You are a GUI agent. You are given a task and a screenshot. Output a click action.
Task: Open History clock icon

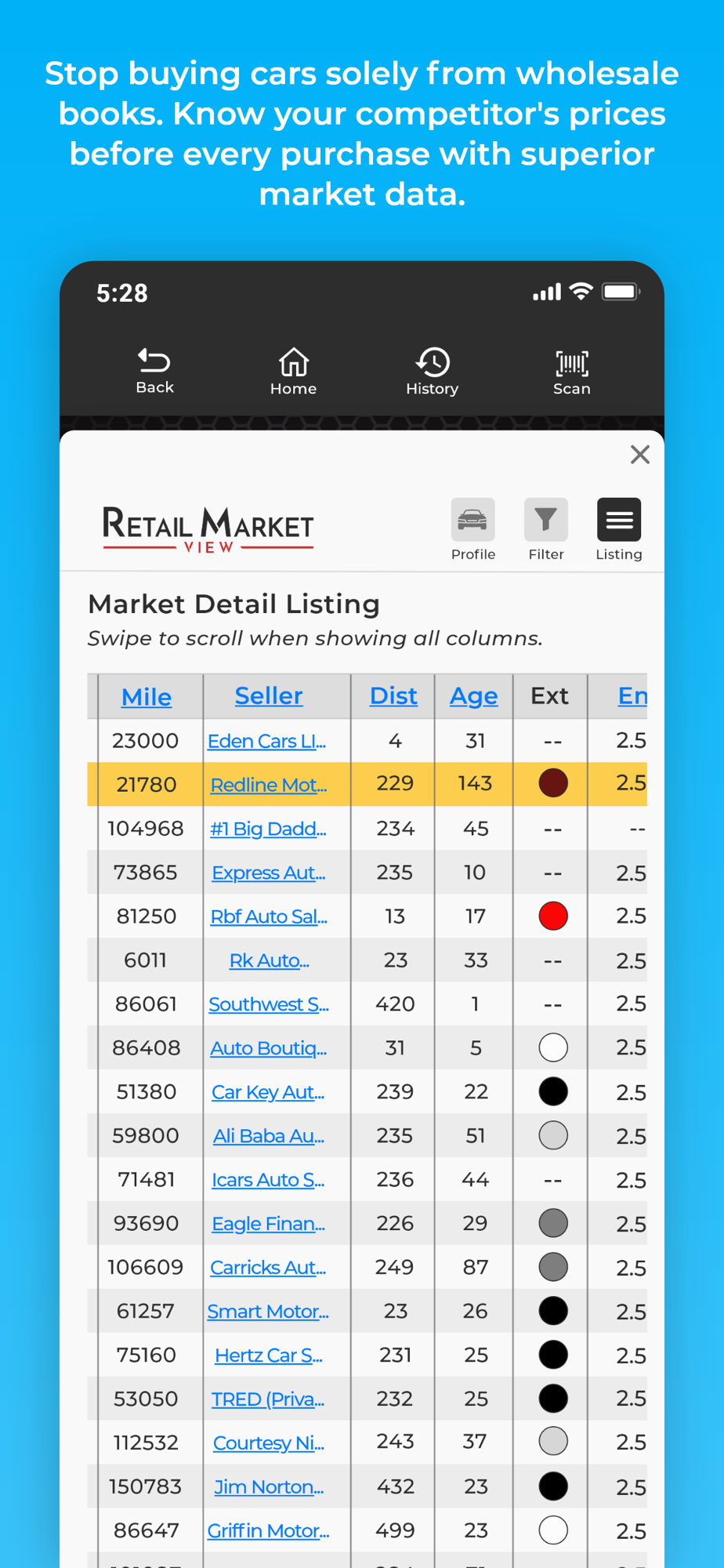pos(433,361)
